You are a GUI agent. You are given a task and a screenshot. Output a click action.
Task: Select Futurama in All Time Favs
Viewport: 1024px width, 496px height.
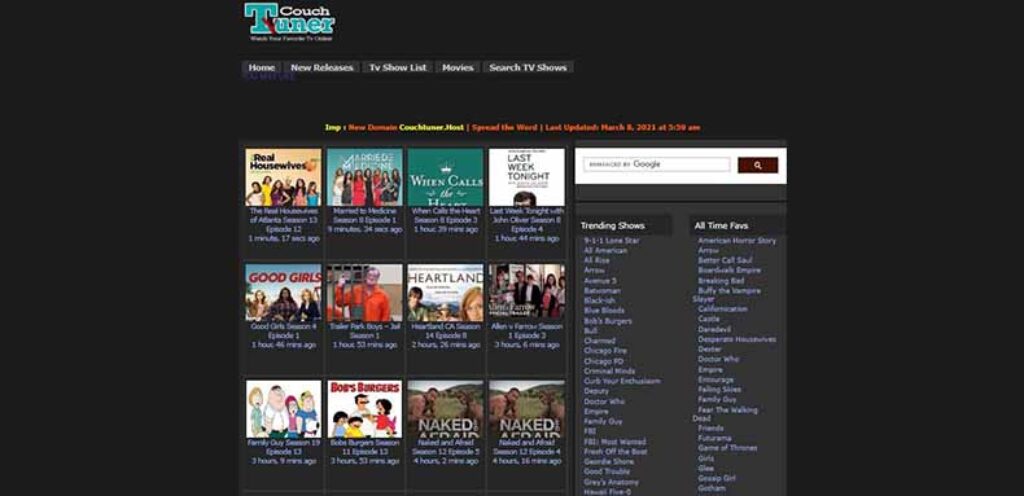point(714,439)
